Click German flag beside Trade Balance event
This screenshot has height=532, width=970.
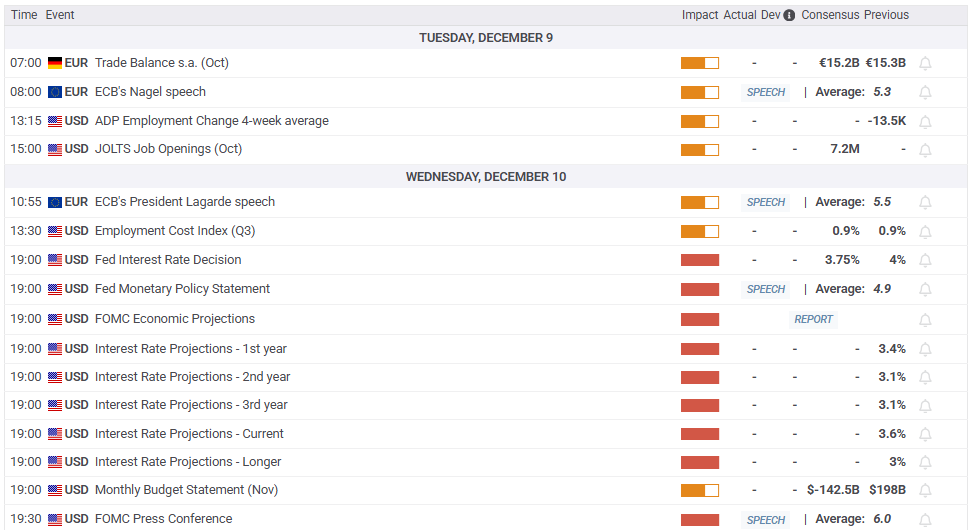(x=55, y=63)
